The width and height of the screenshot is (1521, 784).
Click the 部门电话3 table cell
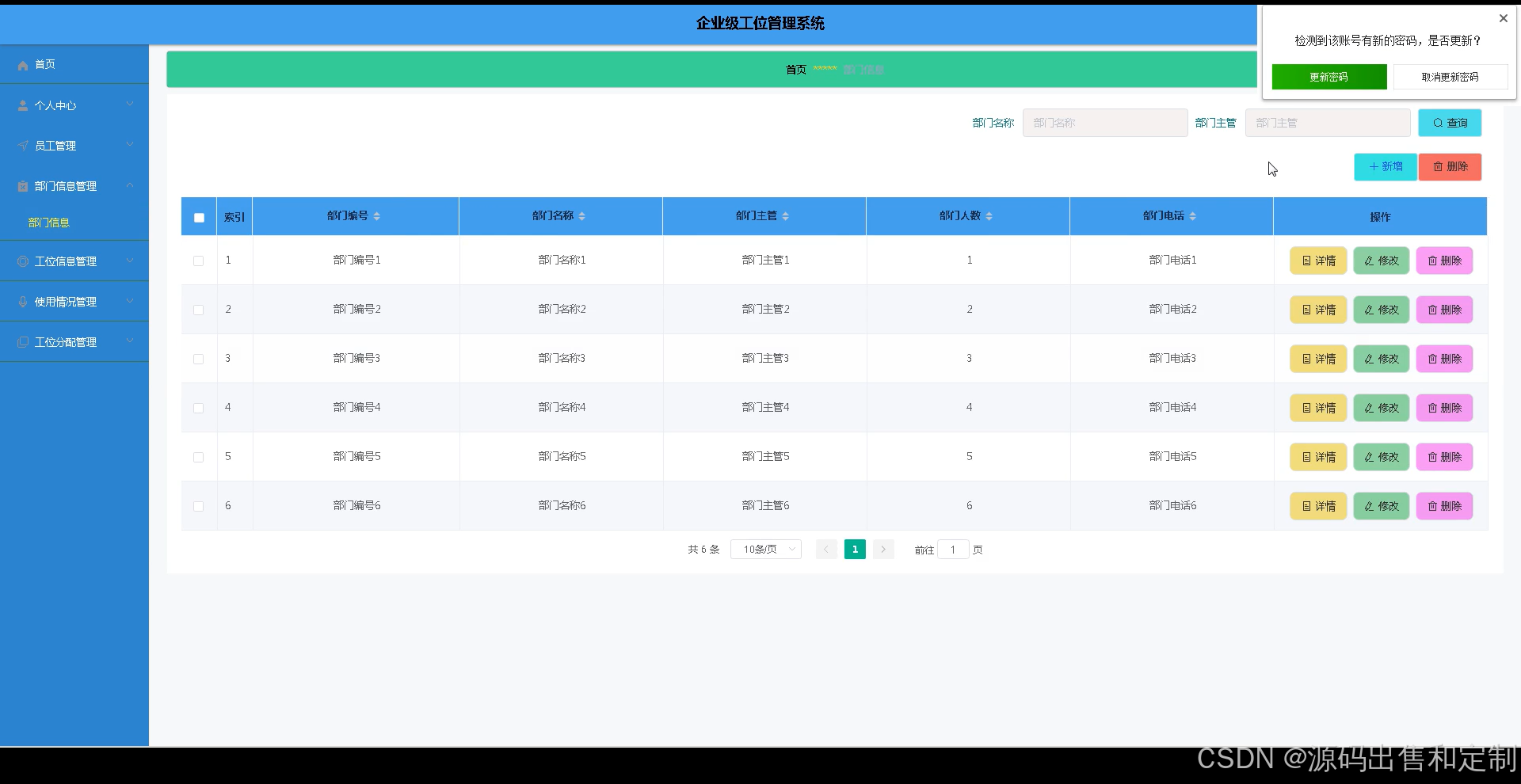point(1172,359)
